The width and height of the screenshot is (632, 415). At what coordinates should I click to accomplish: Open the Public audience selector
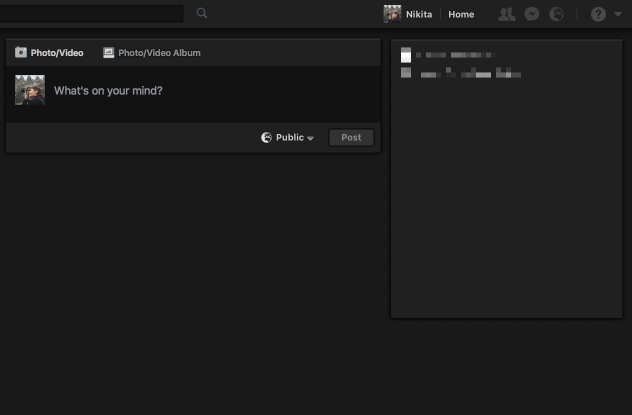pos(287,137)
